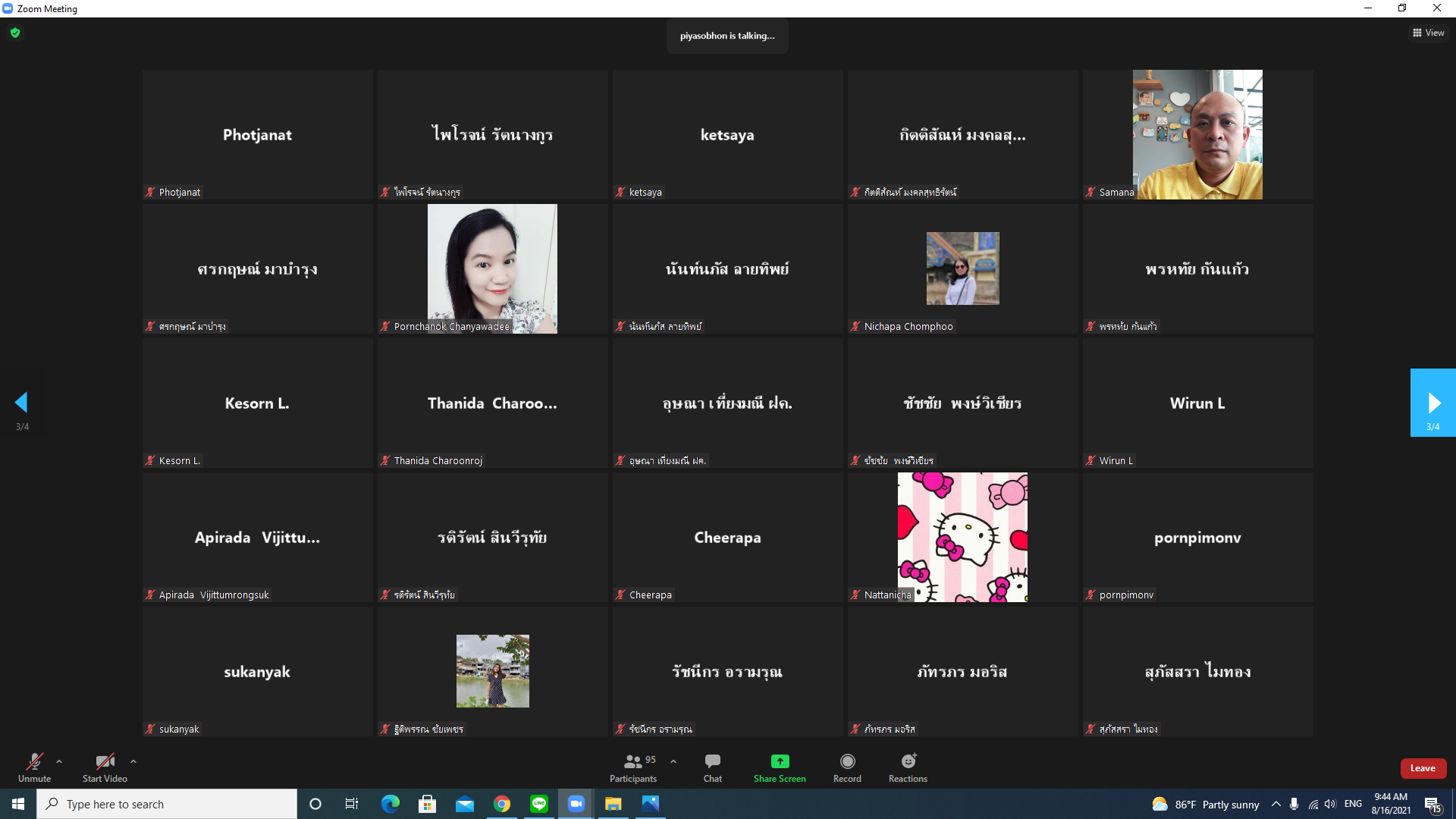Open the View layout menu
Screen dimensions: 1456x819
(x=1429, y=33)
